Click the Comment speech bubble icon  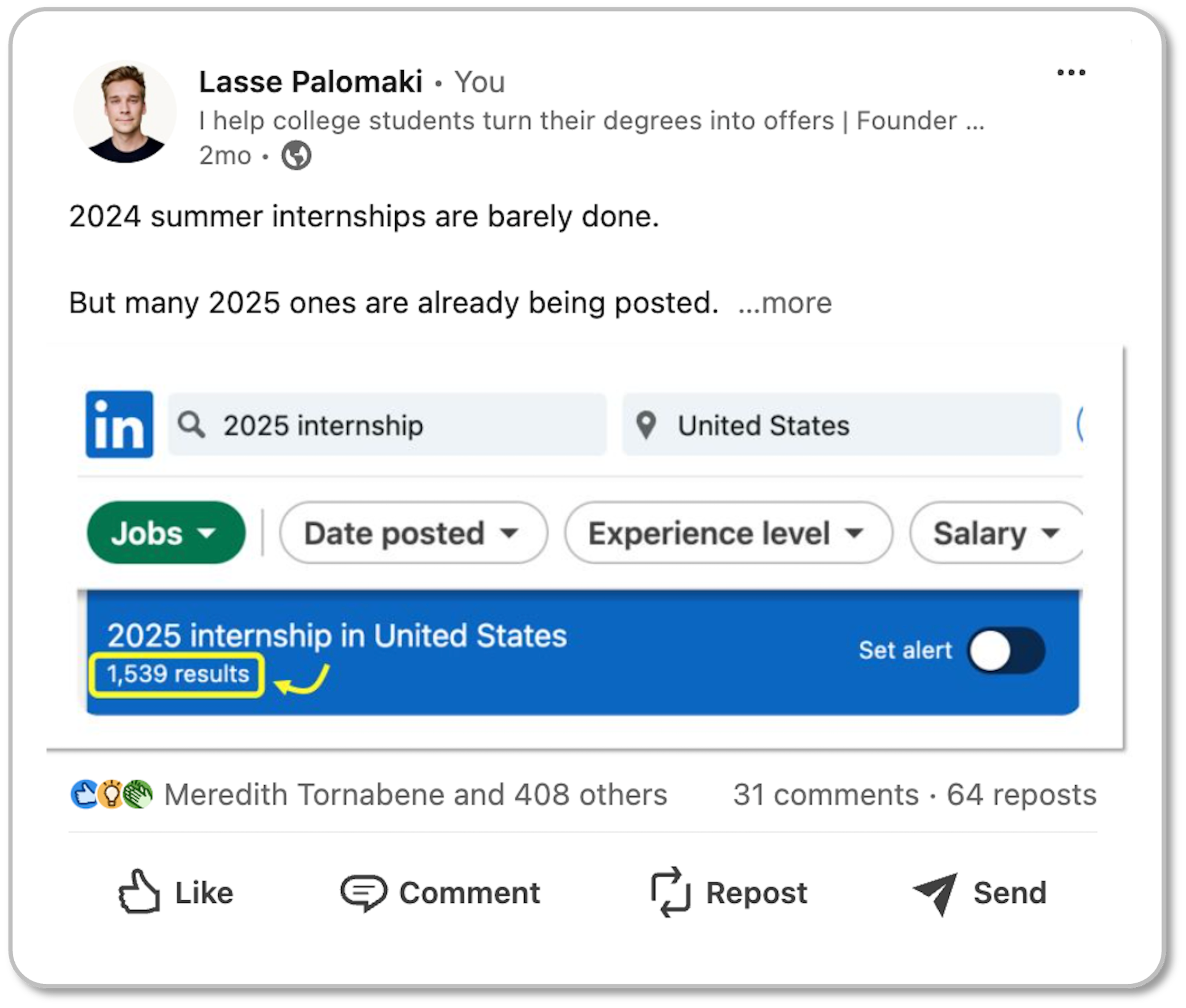tap(363, 892)
